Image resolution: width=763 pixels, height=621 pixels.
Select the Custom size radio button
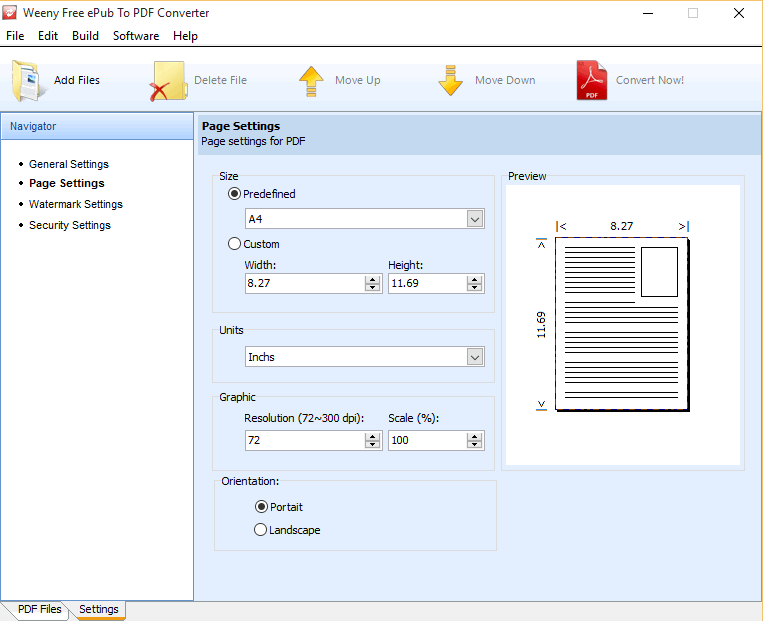(235, 244)
